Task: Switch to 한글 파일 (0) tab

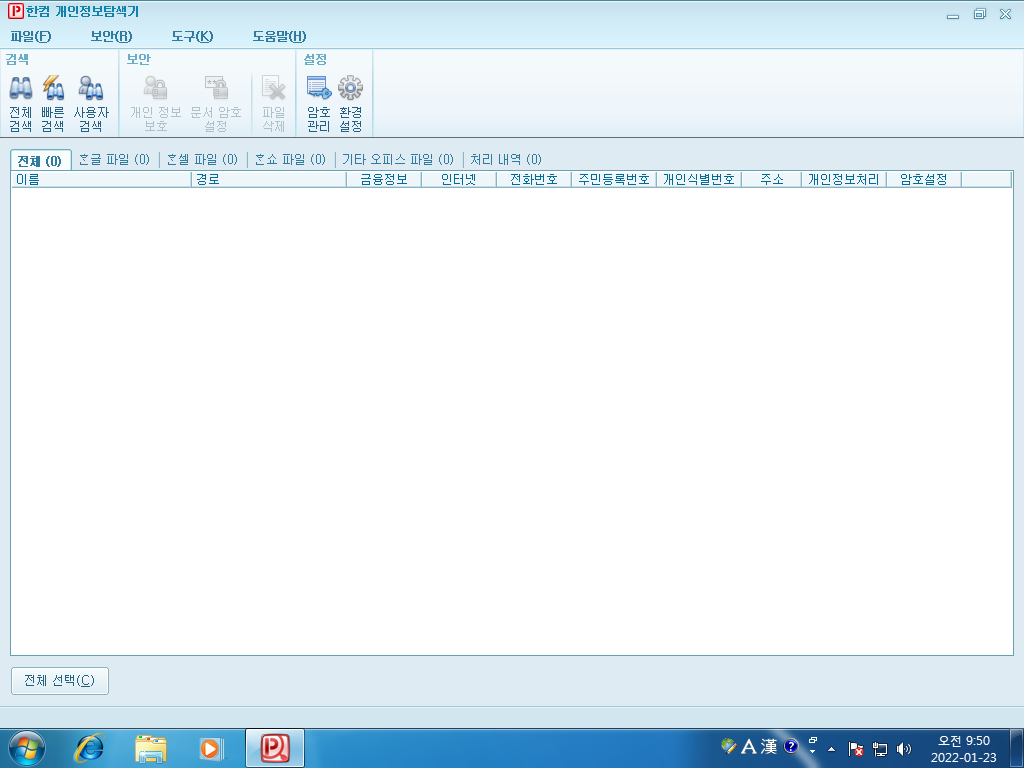Action: click(x=114, y=159)
